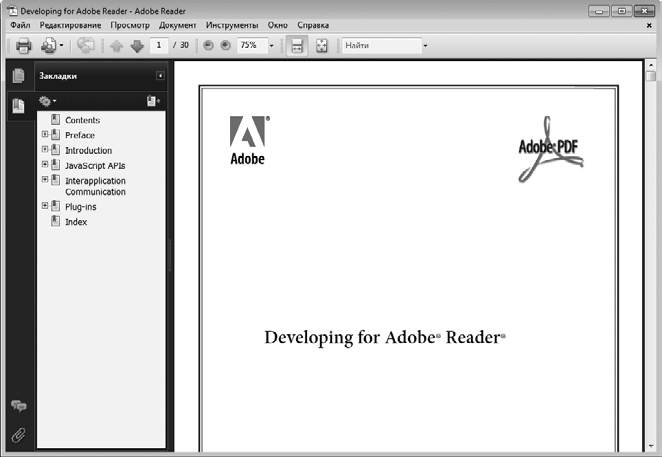Collapse the Закладки bookmarks panel
Viewport: 662px width, 457px height.
(160, 76)
